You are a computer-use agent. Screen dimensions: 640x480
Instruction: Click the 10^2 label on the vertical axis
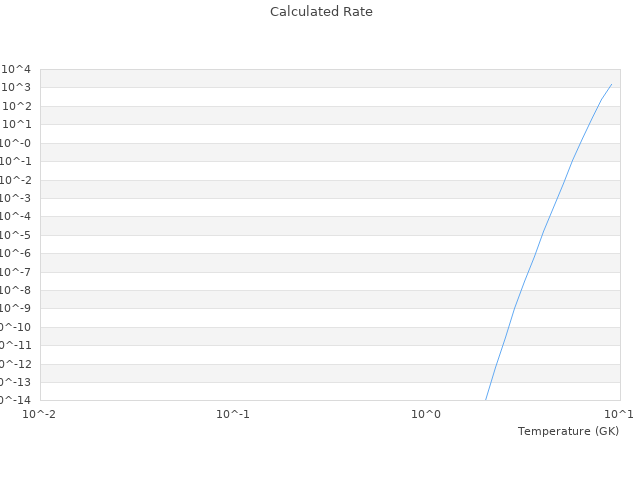[x=16, y=106]
